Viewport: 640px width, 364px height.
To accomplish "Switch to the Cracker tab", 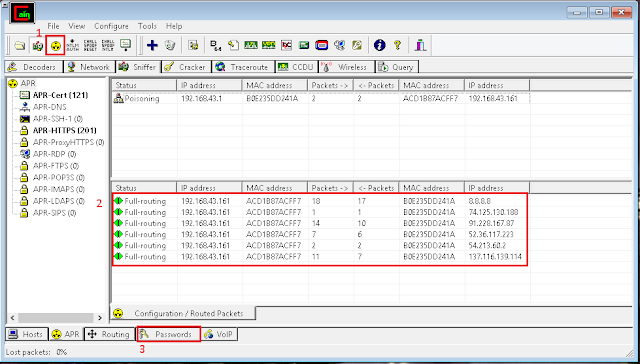I will 186,67.
